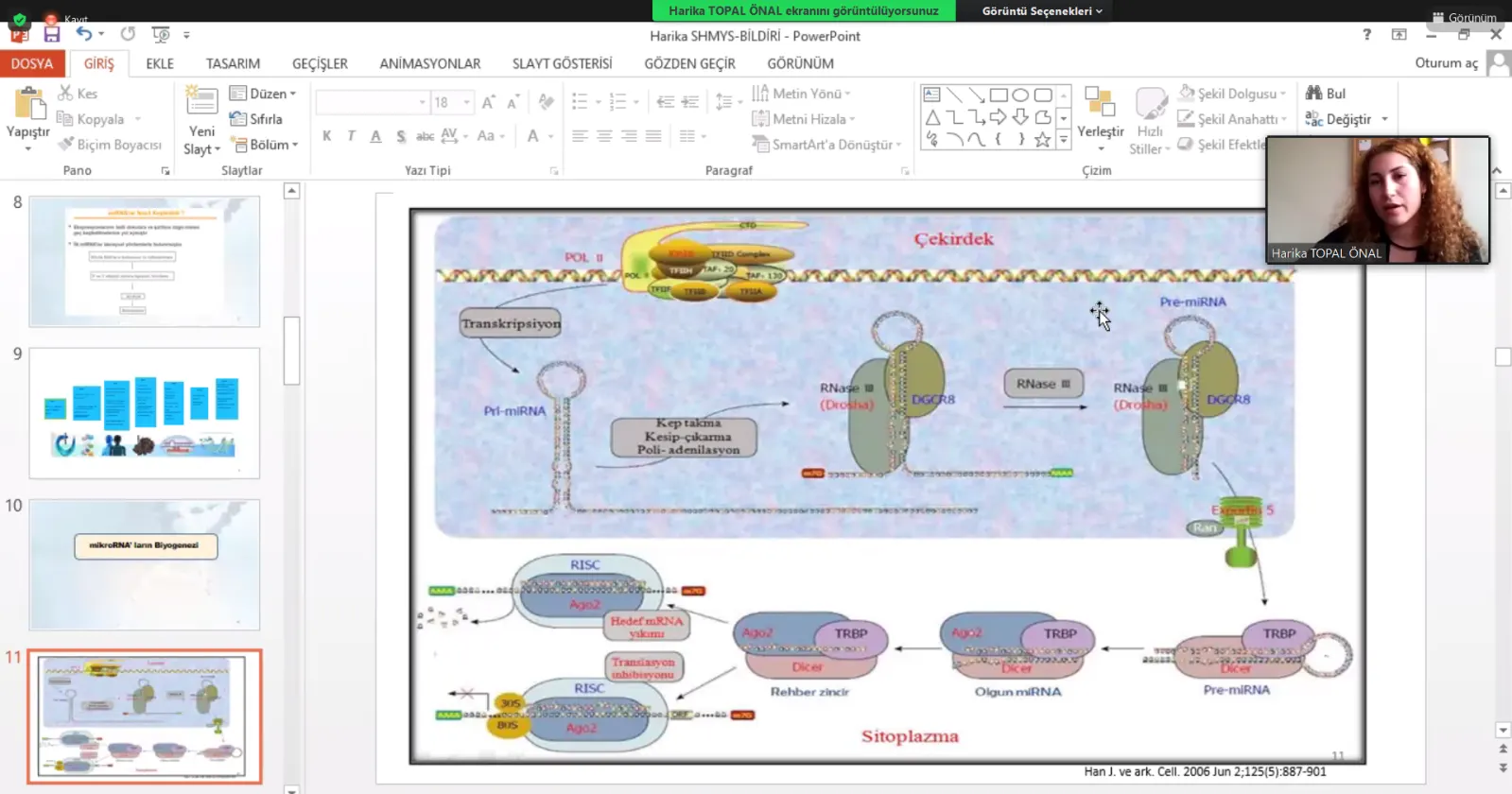Switch to the EKLE ribbon tab
Viewport: 1512px width, 794px height.
pyautogui.click(x=160, y=63)
